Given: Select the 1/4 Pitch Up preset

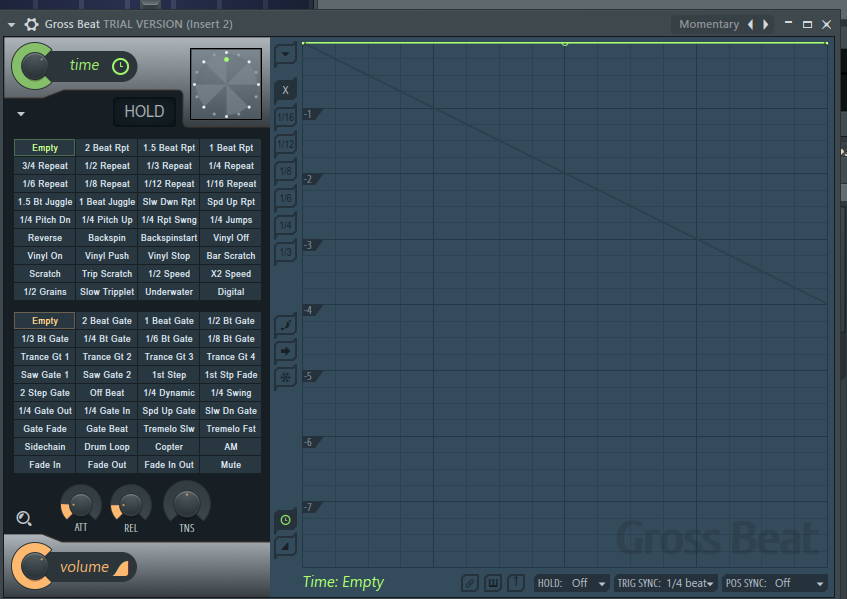Looking at the screenshot, I should pyautogui.click(x=107, y=220).
